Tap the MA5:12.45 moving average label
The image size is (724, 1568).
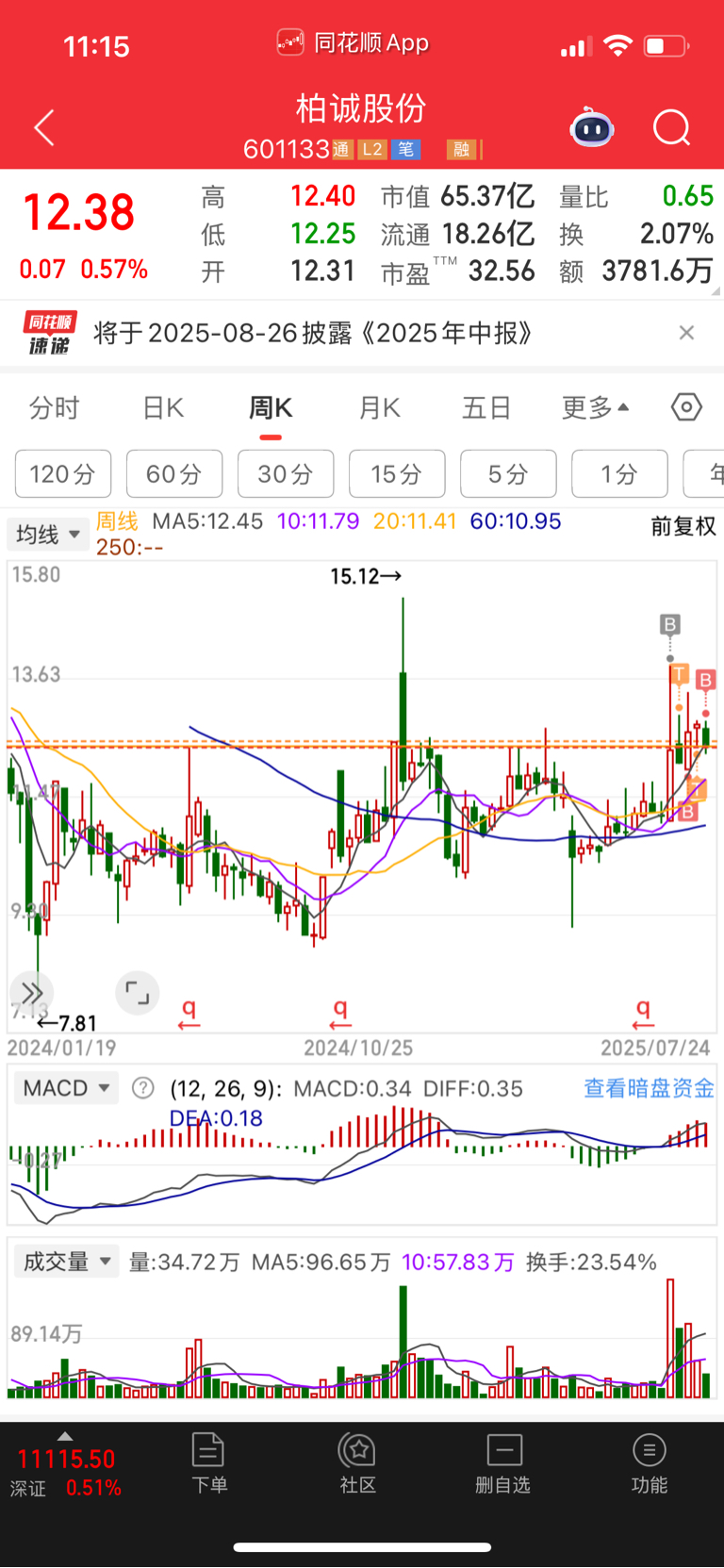207,521
